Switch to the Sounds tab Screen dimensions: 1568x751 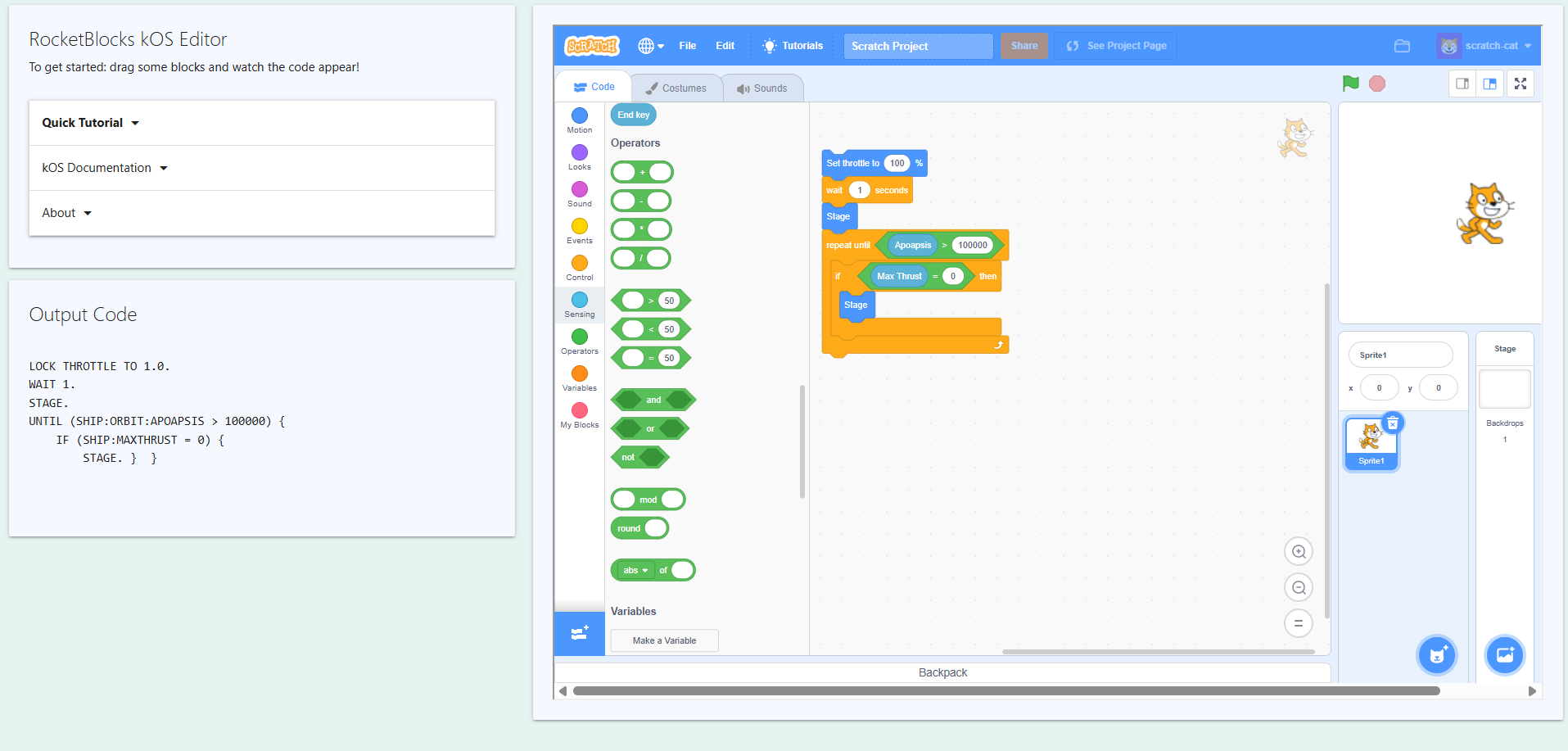[x=762, y=88]
